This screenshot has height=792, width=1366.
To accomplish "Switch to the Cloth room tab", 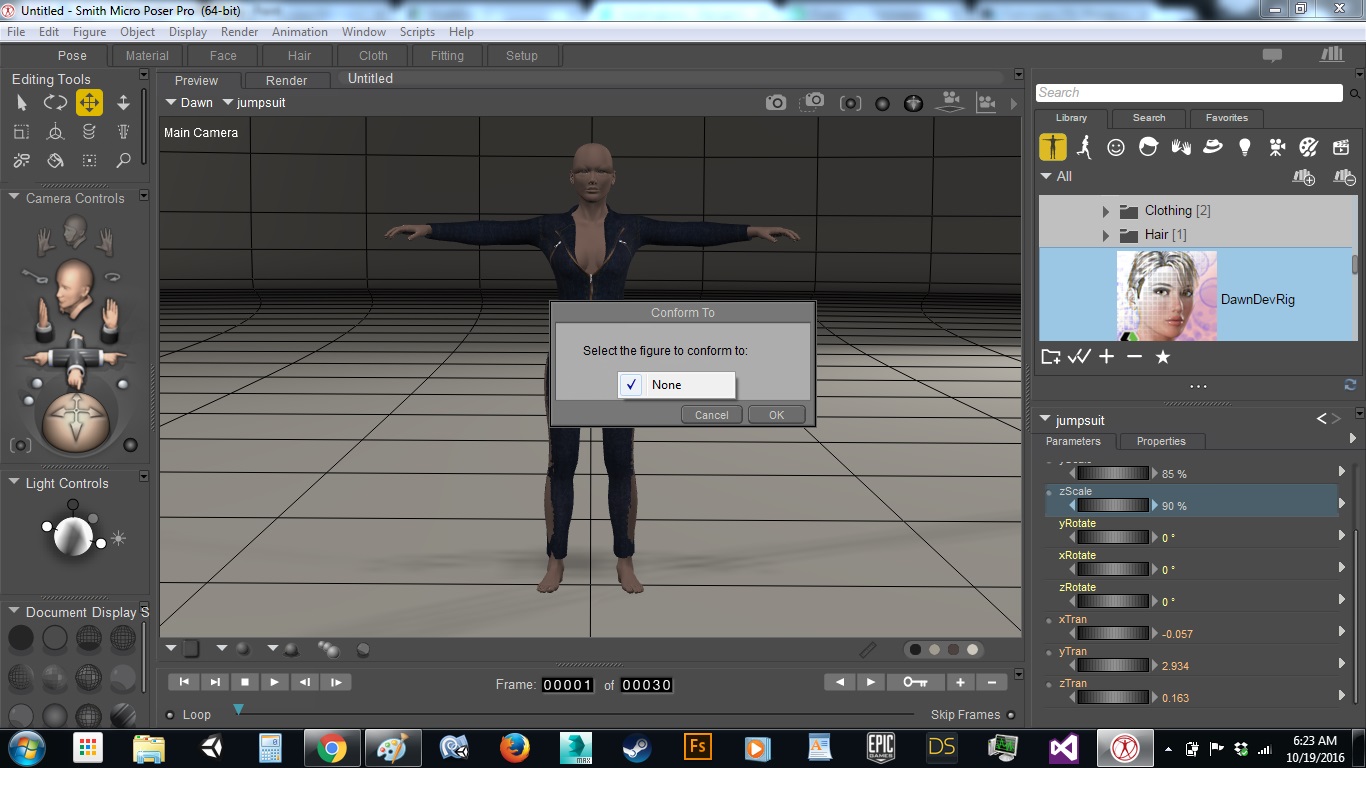I will pos(373,56).
